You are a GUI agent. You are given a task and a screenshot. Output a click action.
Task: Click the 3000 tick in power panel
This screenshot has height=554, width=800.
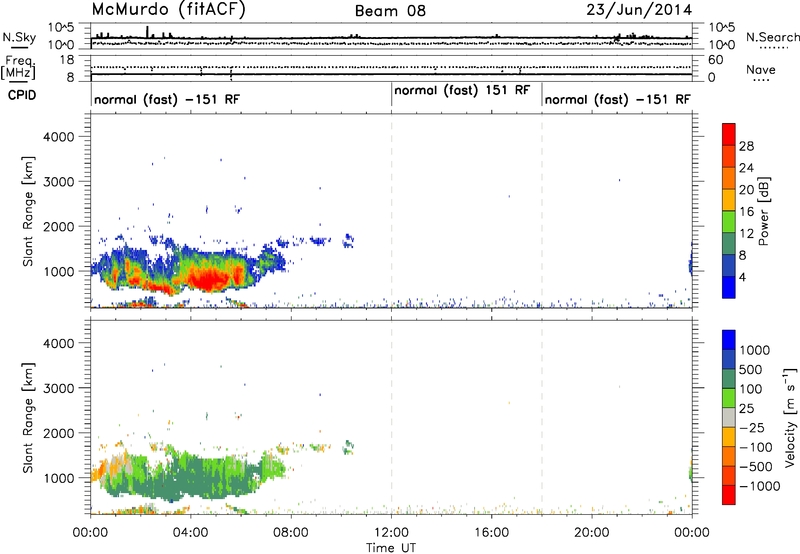58,182
